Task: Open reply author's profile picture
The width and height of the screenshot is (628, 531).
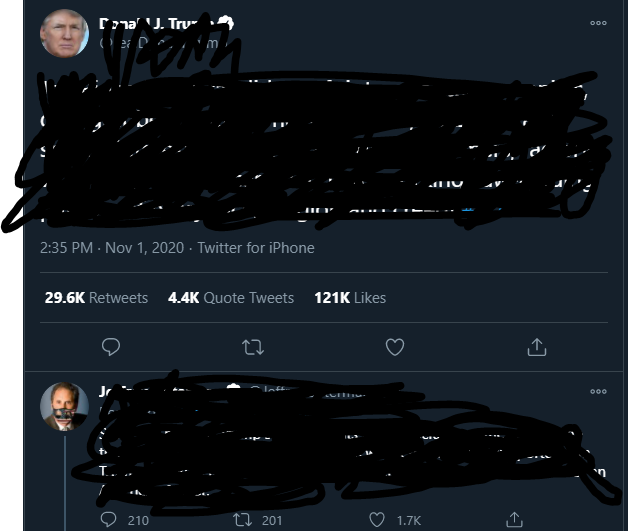Action: point(64,406)
